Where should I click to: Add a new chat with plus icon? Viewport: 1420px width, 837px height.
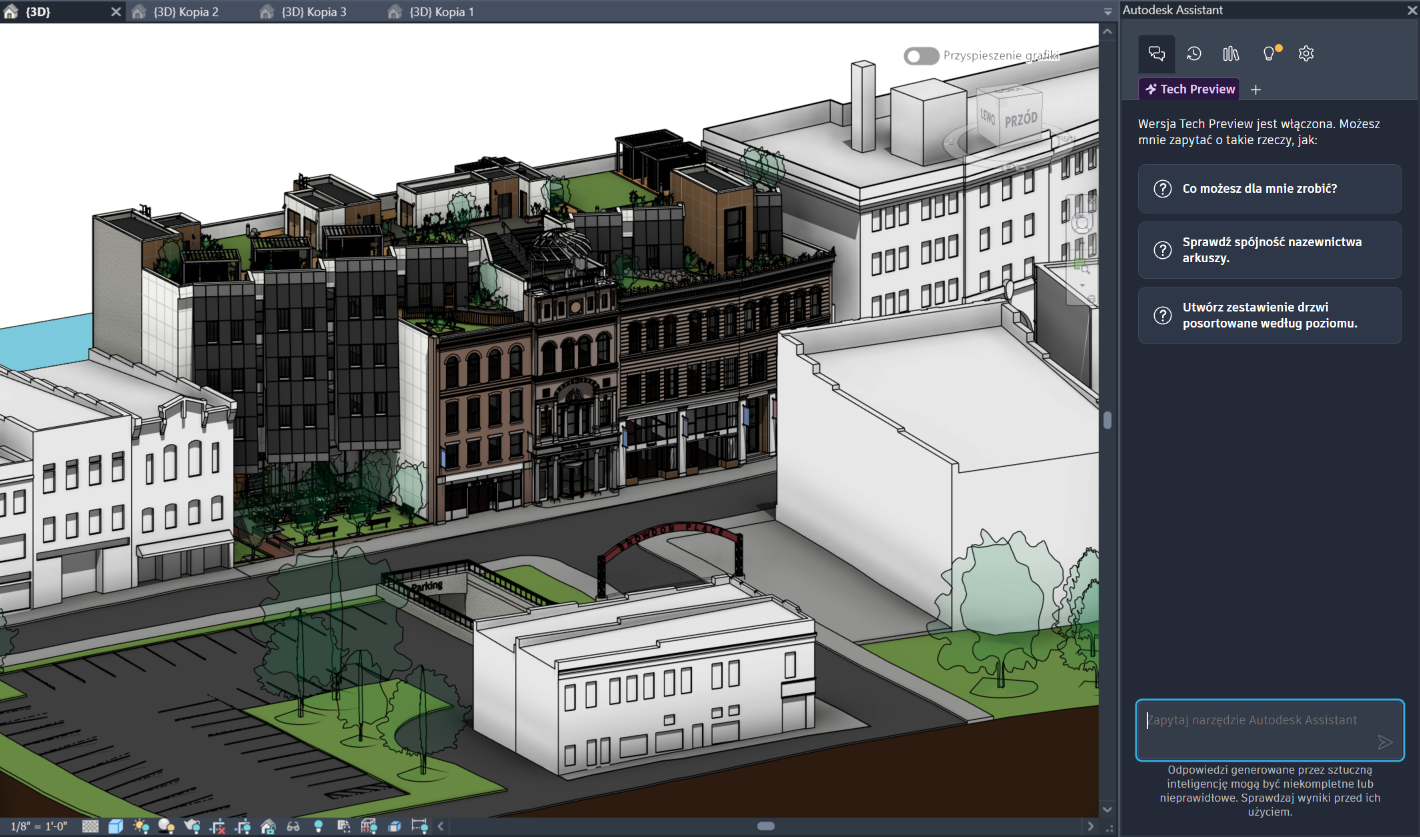[x=1256, y=89]
